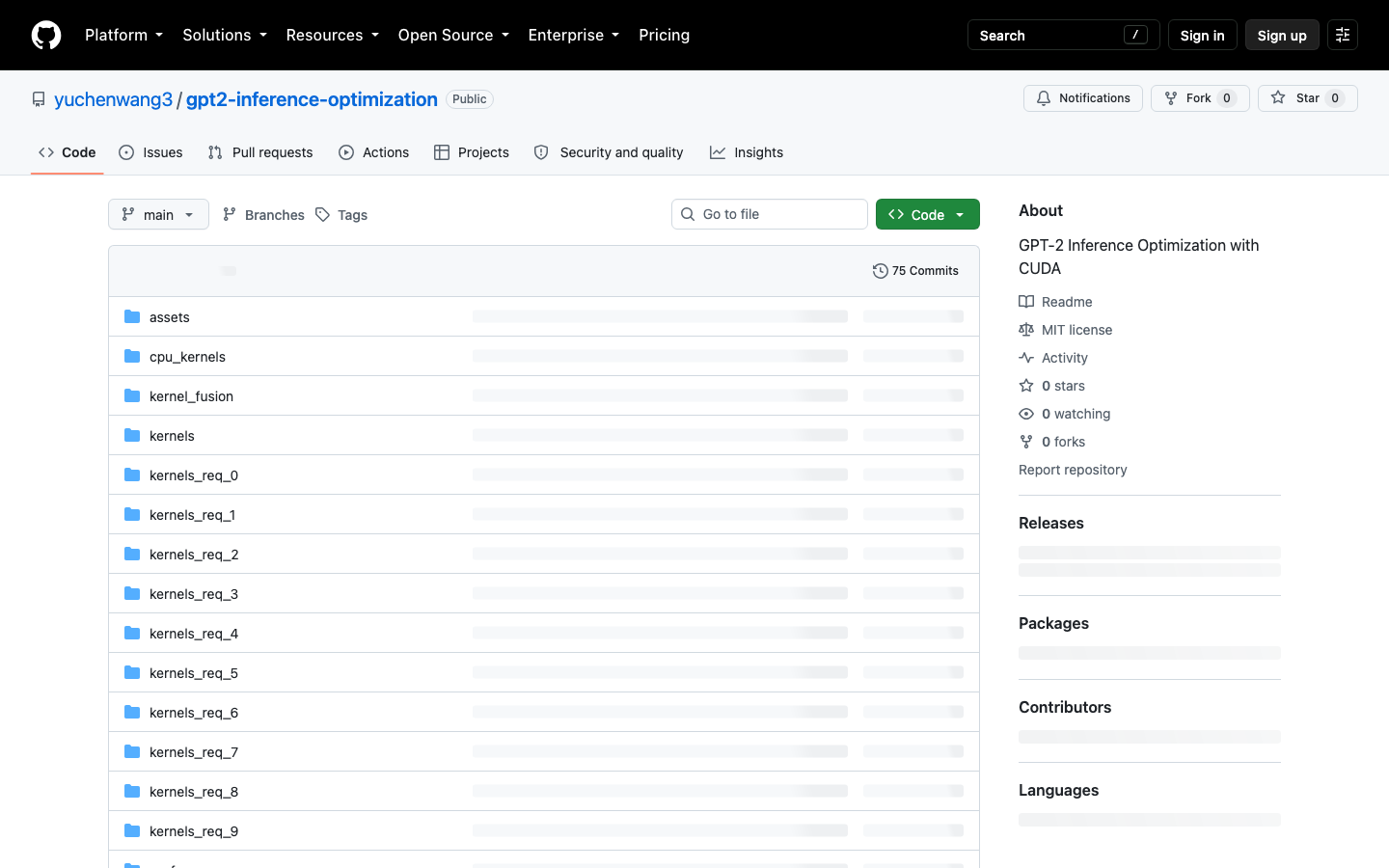The image size is (1389, 868).
Task: Open the assets folder
Action: (x=170, y=317)
